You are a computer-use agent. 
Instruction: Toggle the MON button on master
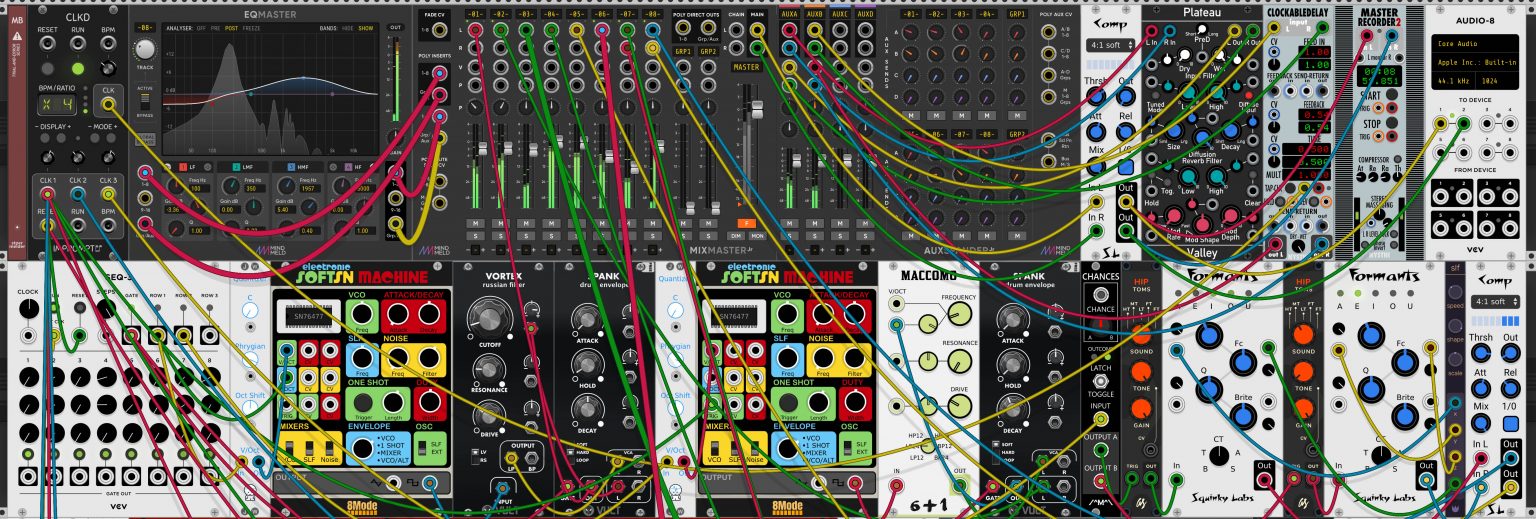757,235
